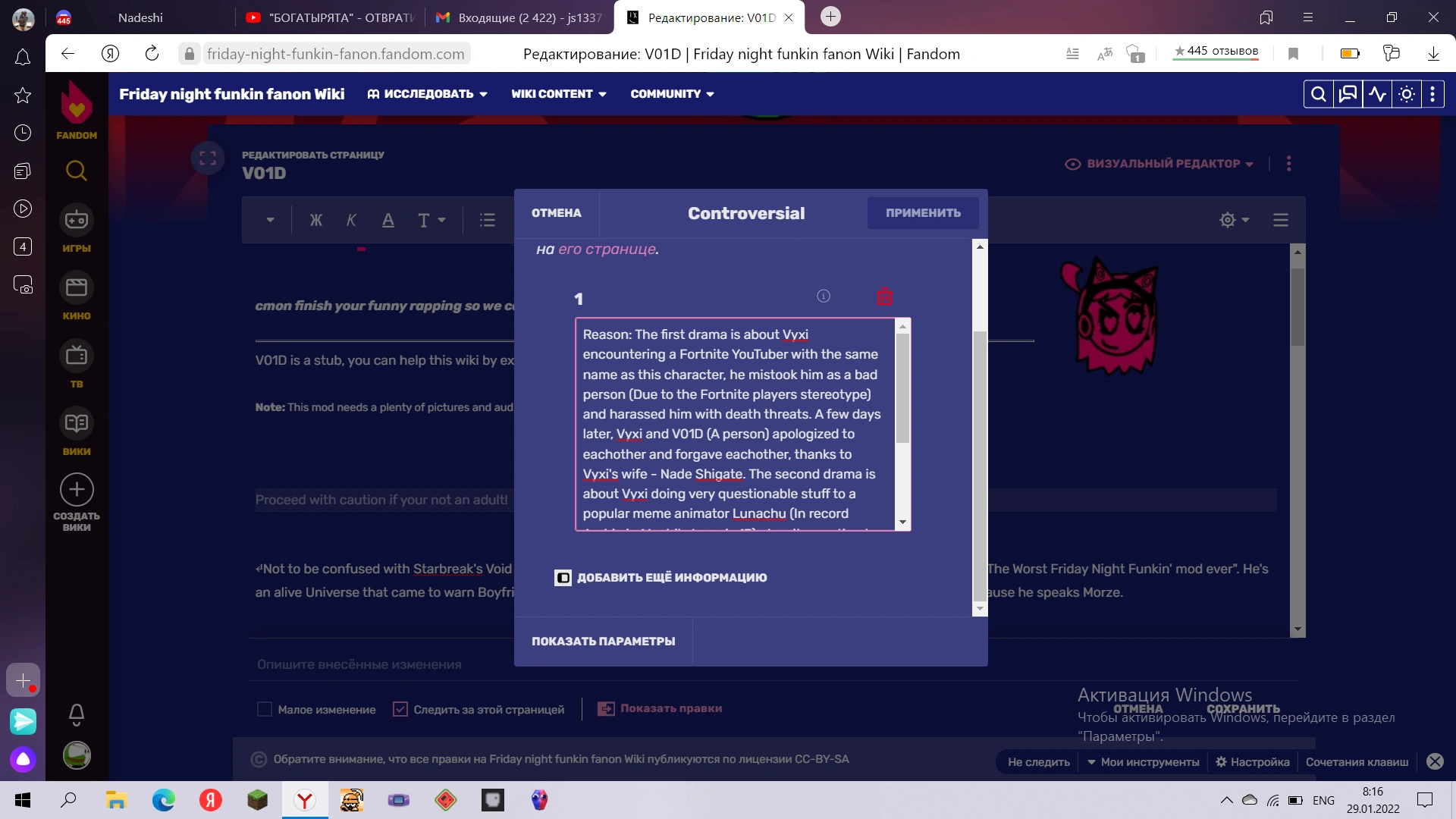Expand the 'WIKI CONTENT' dropdown
This screenshot has width=1456, height=819.
click(x=559, y=93)
